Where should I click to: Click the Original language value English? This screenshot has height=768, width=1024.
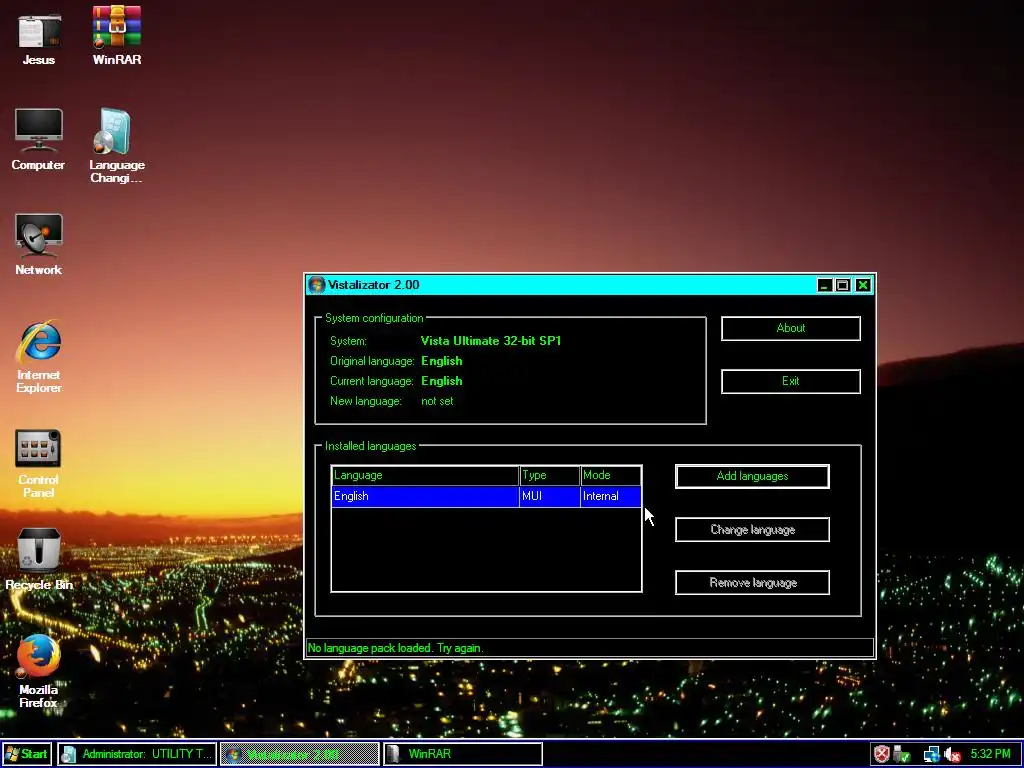pyautogui.click(x=441, y=361)
